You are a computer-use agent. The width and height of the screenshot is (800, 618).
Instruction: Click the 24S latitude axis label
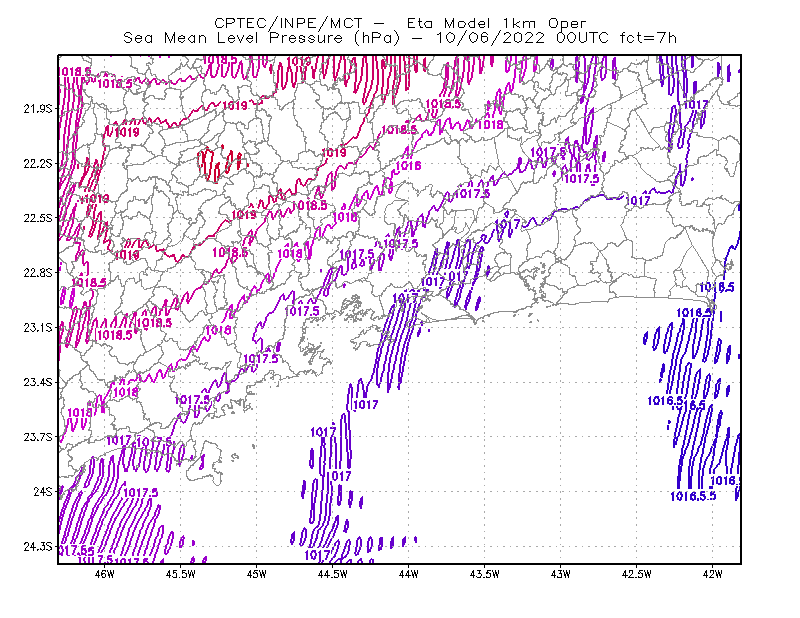(x=43, y=491)
